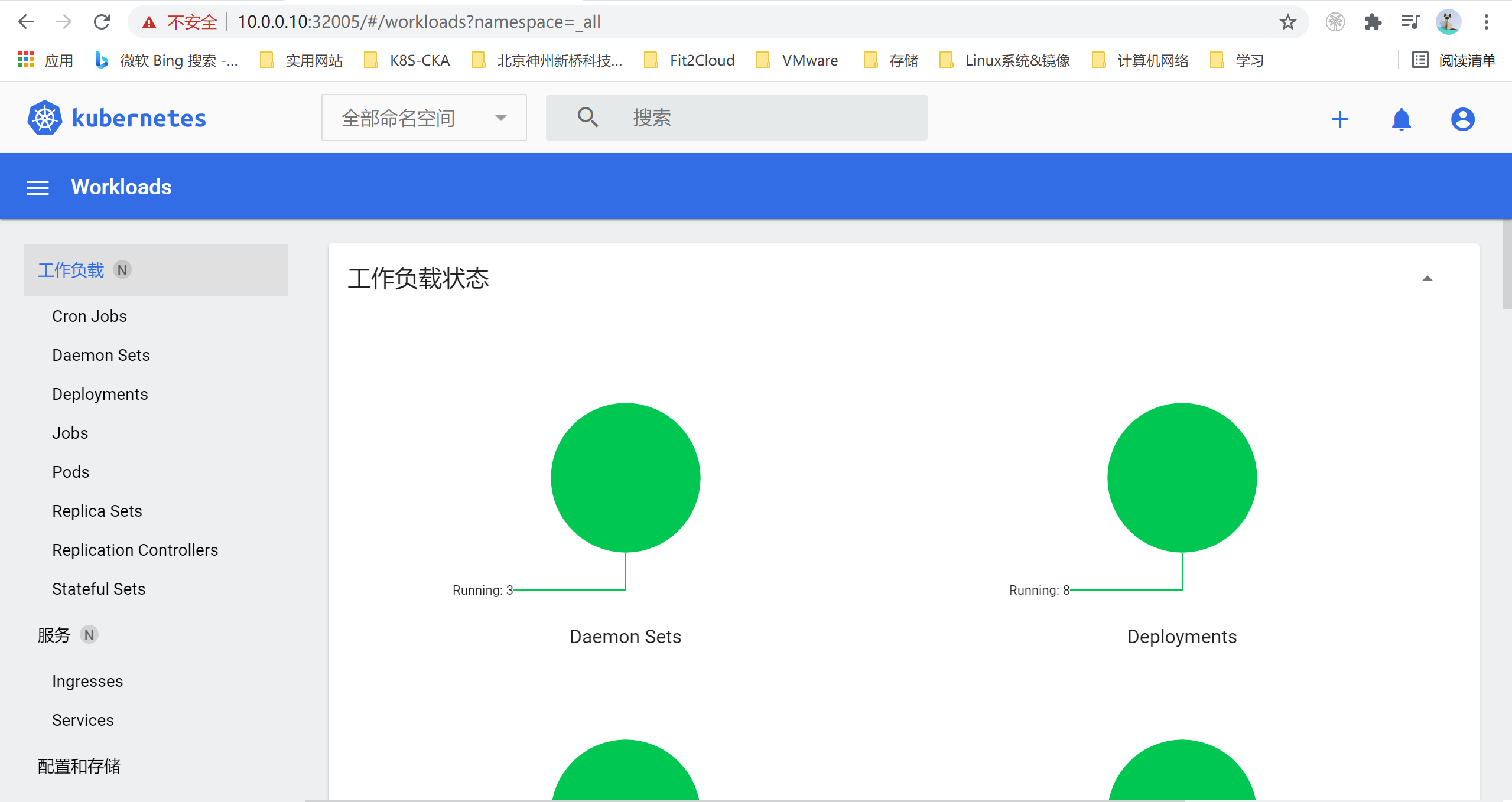Click the Chrome profile avatar
The height and width of the screenshot is (802, 1512).
1448,22
